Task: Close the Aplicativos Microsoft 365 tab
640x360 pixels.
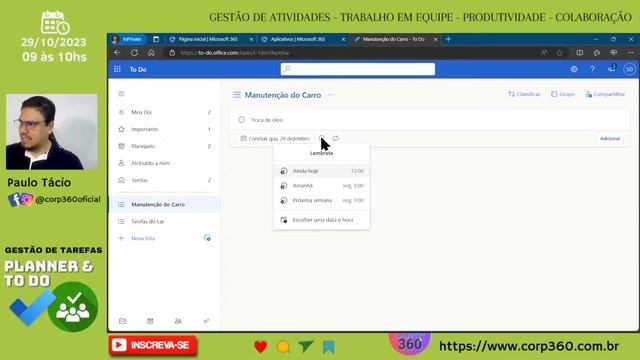Action: click(343, 39)
